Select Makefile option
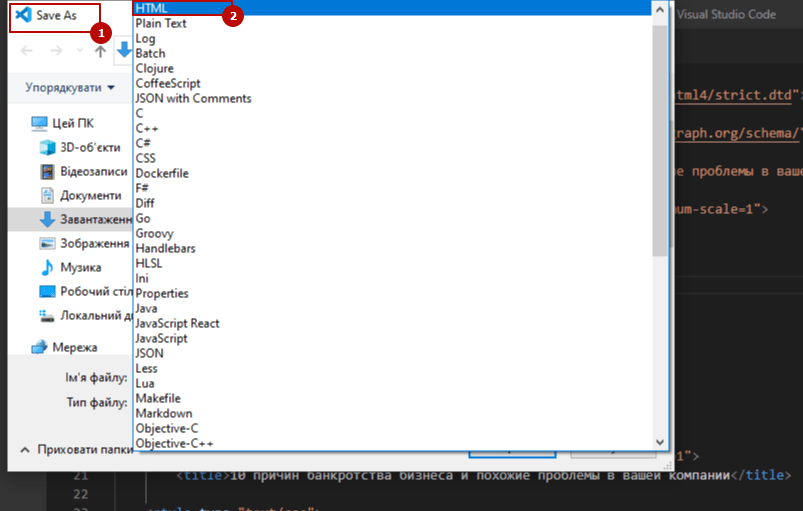Screen dimensions: 803x511 392,398
